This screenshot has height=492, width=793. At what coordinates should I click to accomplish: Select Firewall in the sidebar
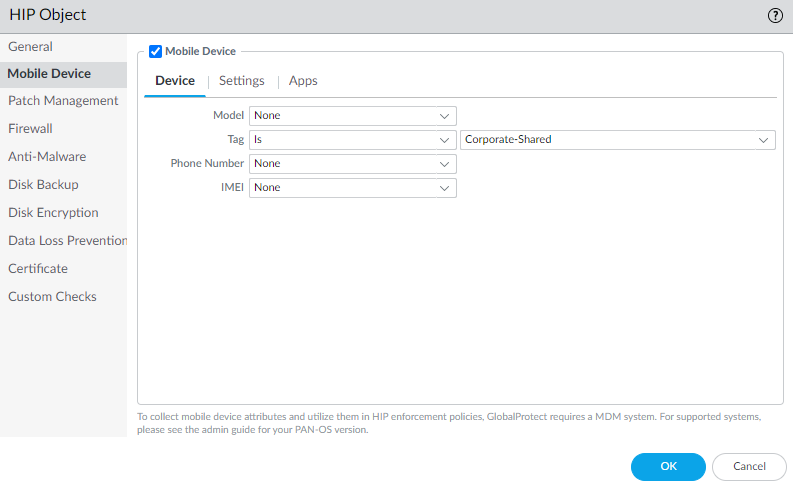click(30, 129)
